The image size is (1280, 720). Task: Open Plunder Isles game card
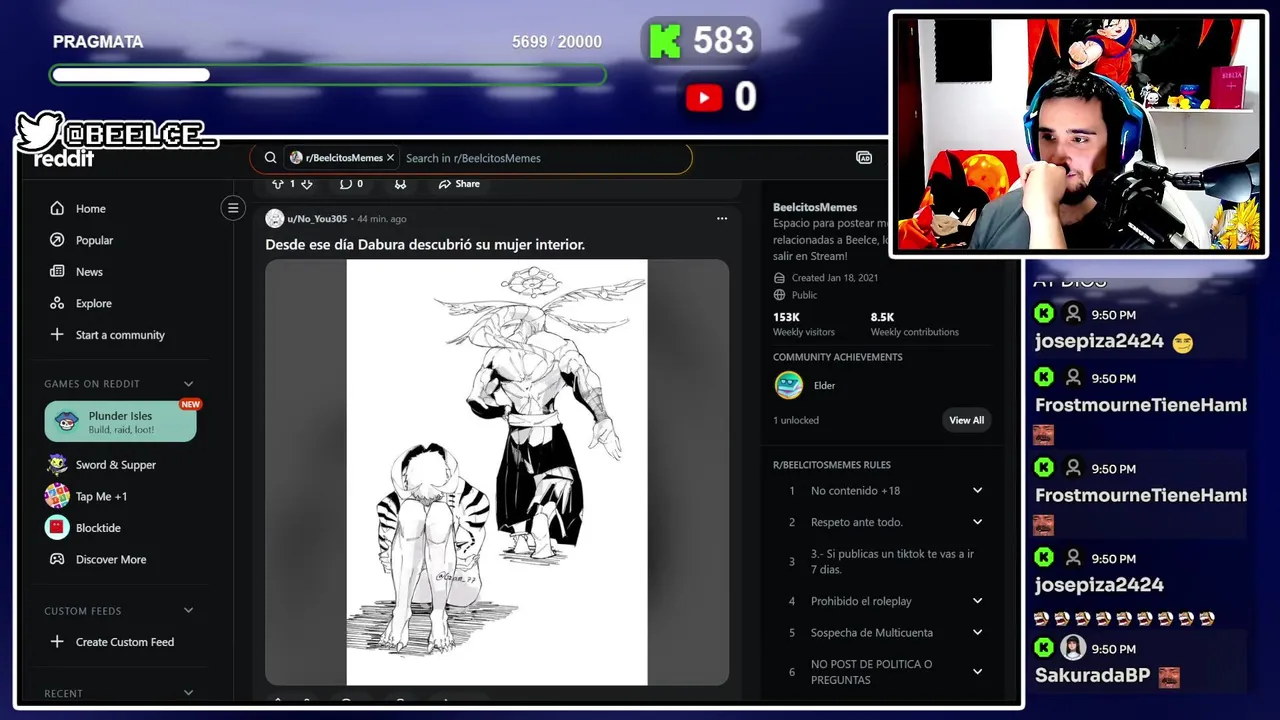coord(120,421)
